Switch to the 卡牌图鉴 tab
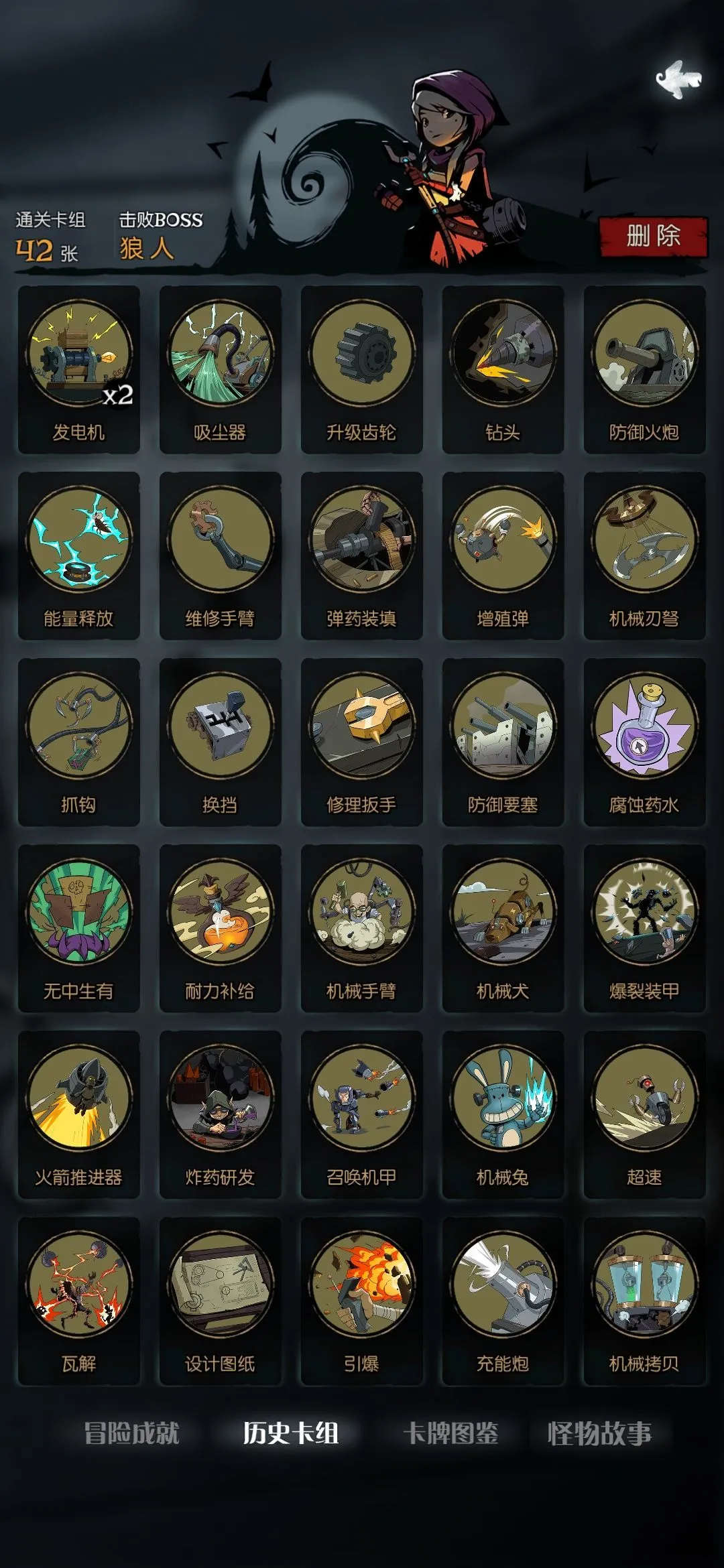This screenshot has width=724, height=1568. pos(450,1433)
